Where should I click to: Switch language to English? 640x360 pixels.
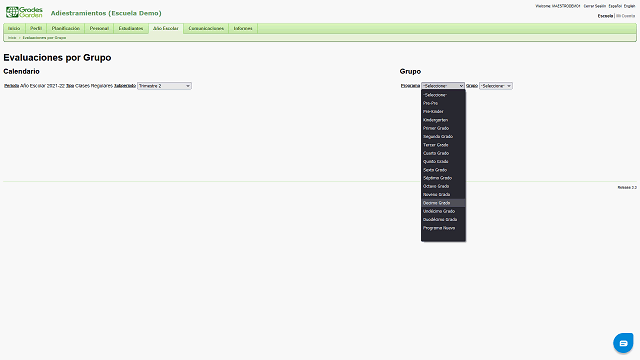pos(629,6)
